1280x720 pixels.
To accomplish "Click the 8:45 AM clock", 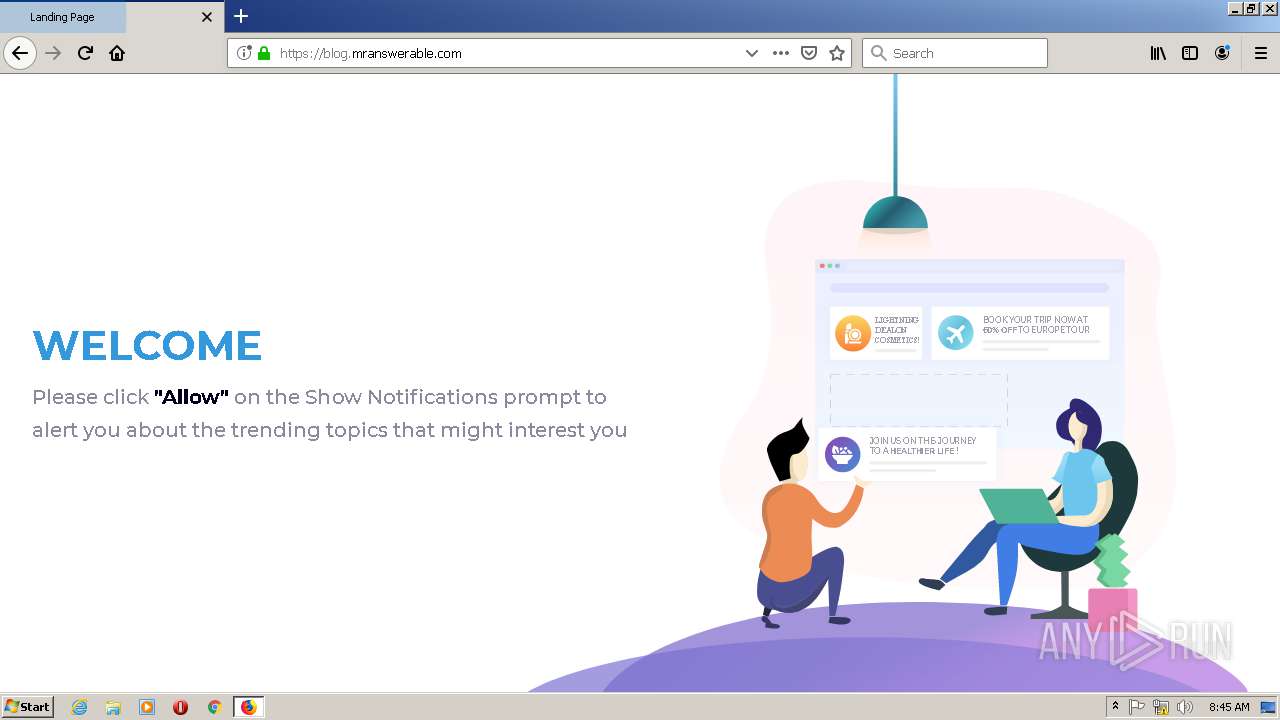I will [1229, 707].
